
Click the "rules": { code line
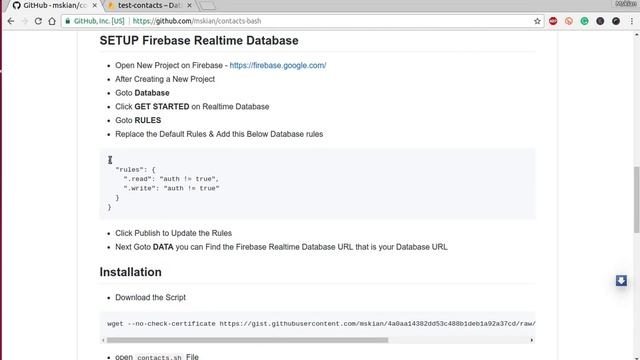[136, 169]
